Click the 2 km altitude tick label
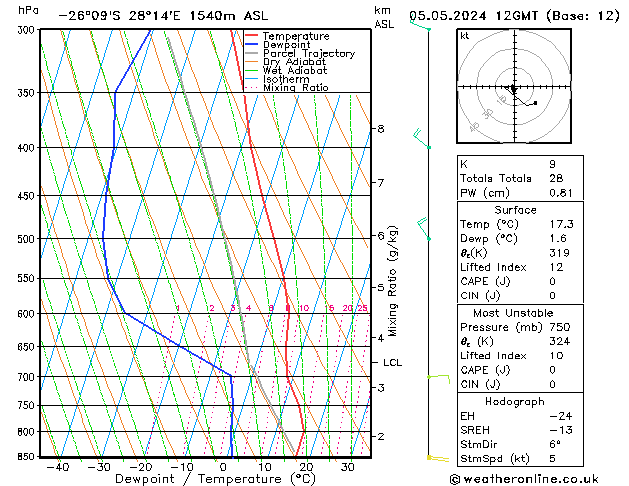This screenshot has height=486, width=629. tap(381, 436)
